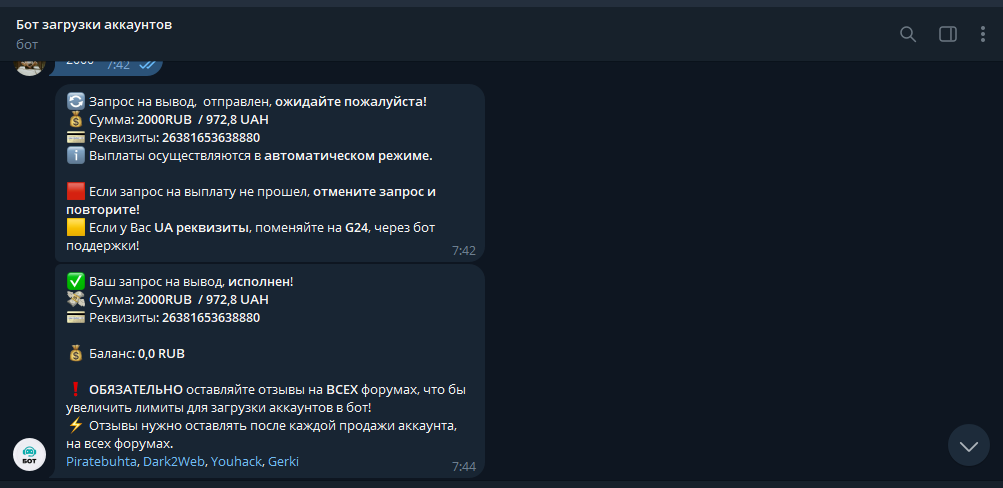Click the 7:44 timestamp of the last message
The width and height of the screenshot is (1003, 488).
point(463,466)
